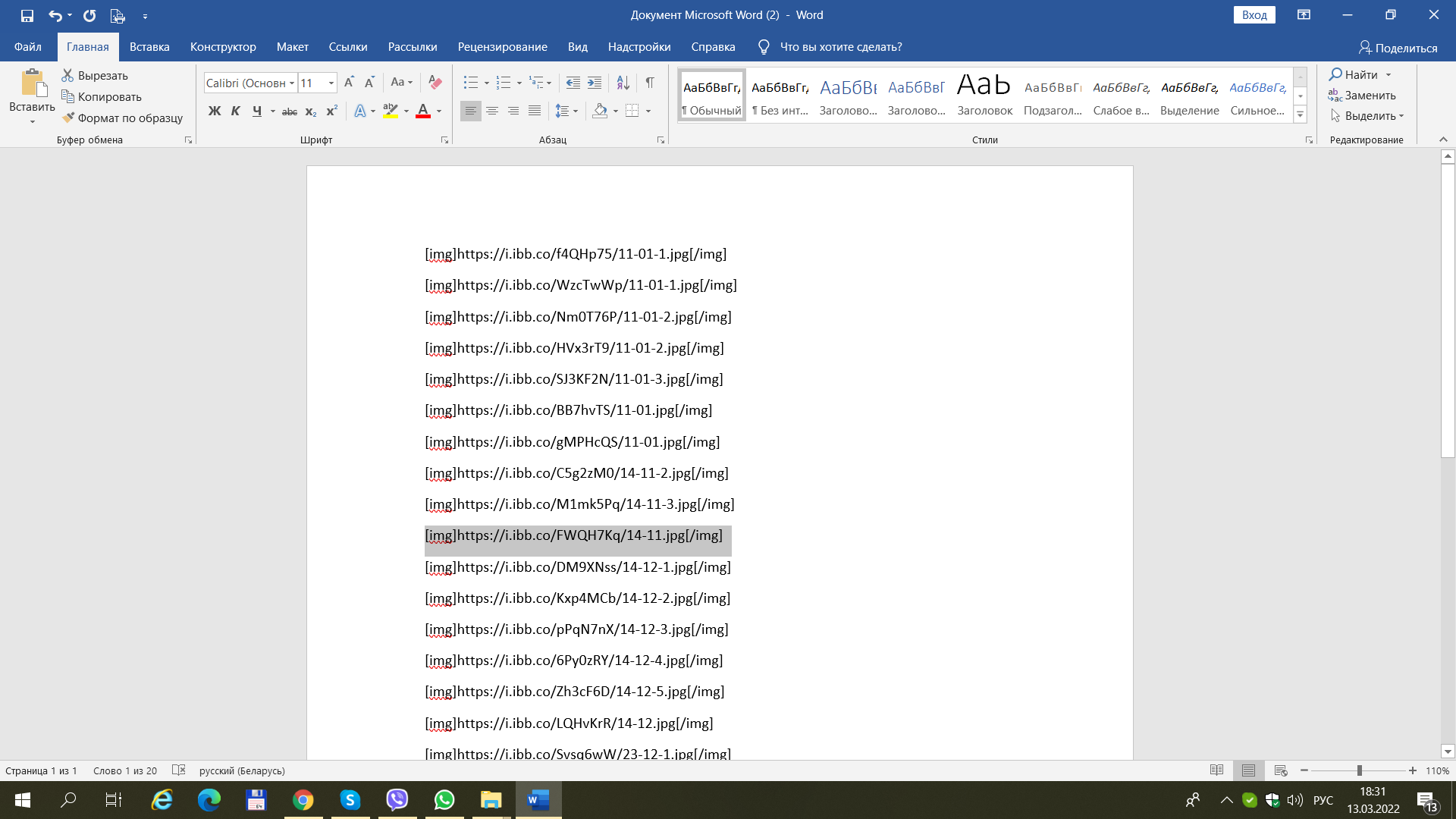This screenshot has height=819, width=1456.
Task: Toggle Bold formatting button Ж
Action: pyautogui.click(x=215, y=111)
